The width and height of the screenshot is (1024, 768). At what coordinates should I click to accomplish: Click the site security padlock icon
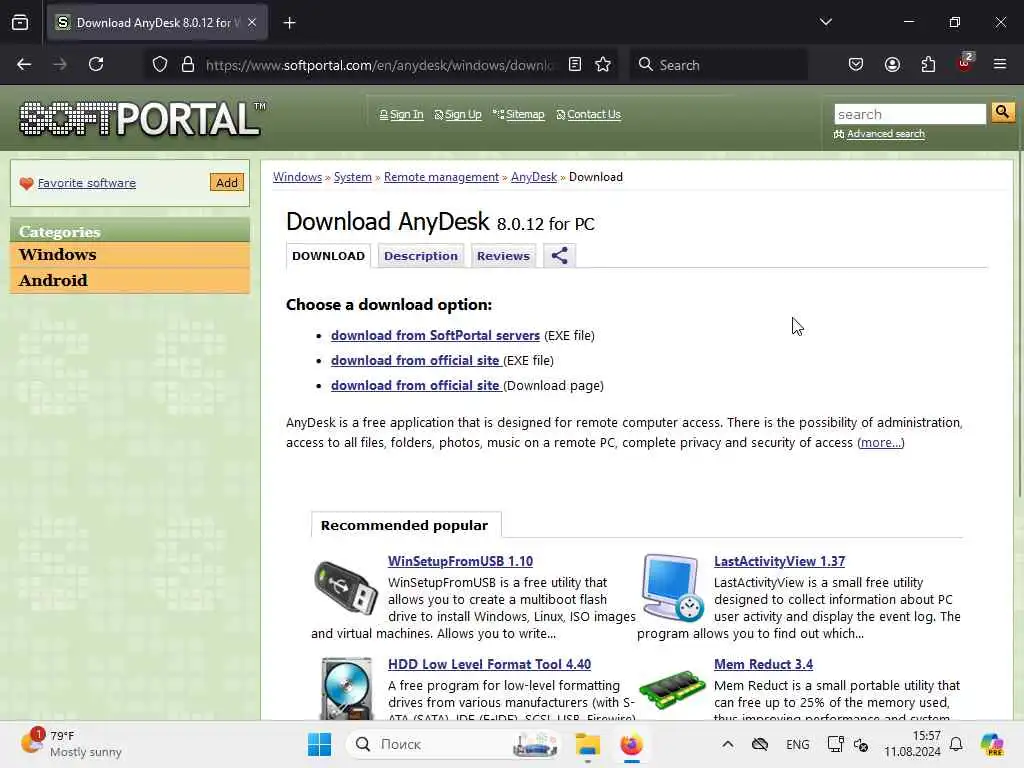(x=188, y=65)
